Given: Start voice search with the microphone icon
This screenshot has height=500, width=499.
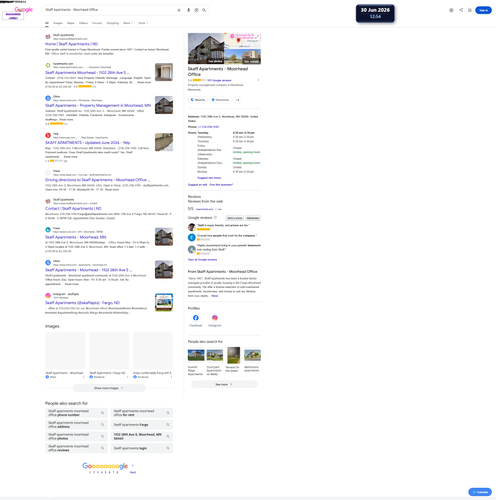Looking at the screenshot, I should [x=188, y=10].
